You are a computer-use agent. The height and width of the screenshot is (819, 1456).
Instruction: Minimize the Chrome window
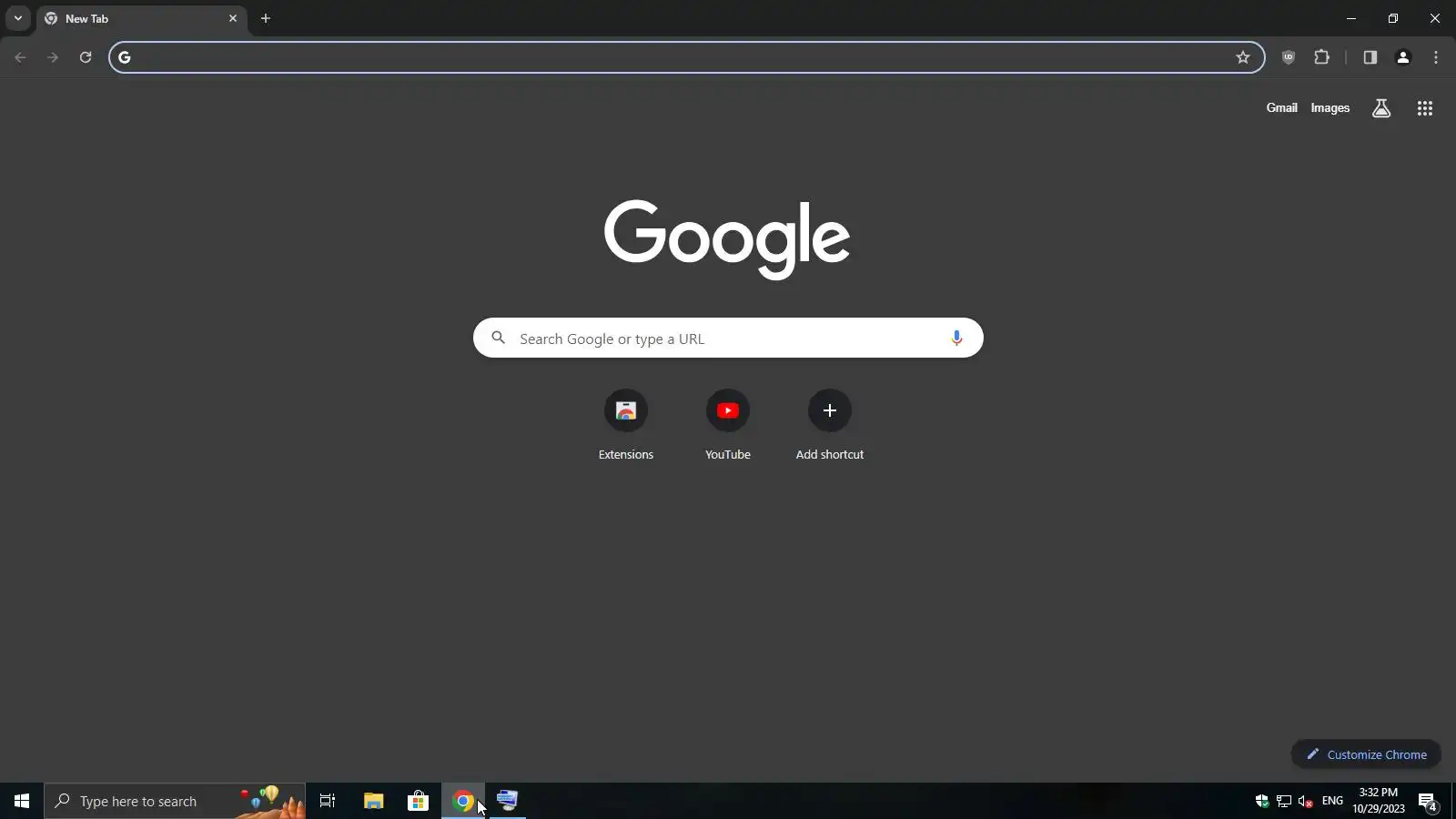pos(1351,18)
